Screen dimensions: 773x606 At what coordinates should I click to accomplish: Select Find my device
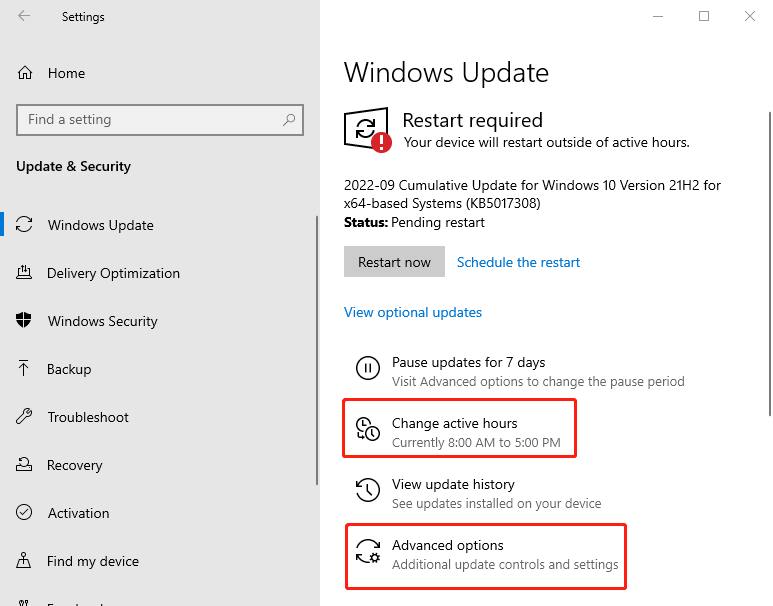[93, 561]
